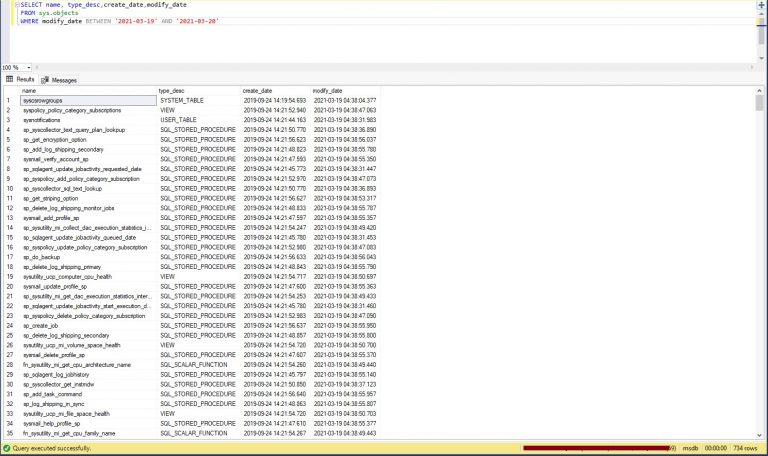The width and height of the screenshot is (768, 456).
Task: Select the sp_sqlagent_log_jobhistory cell
Action: [88, 375]
